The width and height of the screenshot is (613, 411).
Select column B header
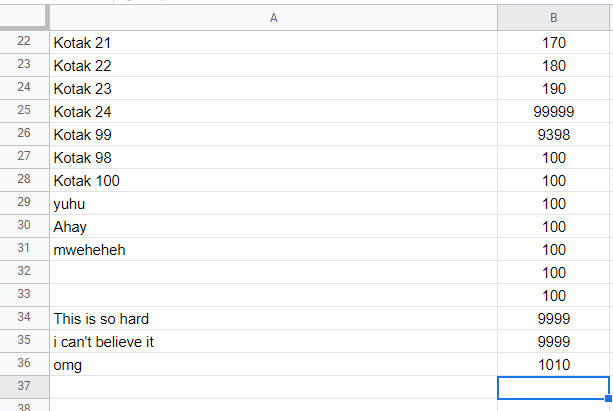553,18
